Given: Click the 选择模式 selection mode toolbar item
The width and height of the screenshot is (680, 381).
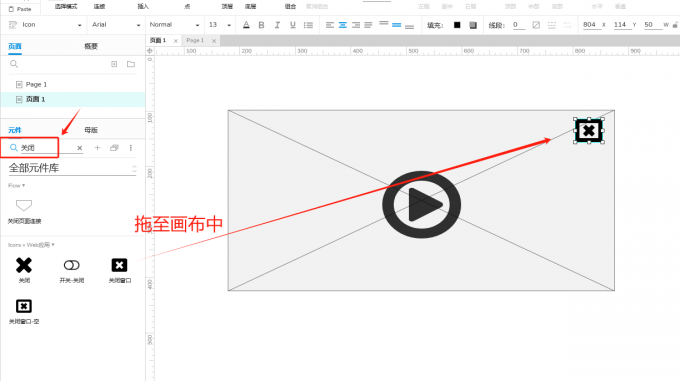Looking at the screenshot, I should point(66,7).
